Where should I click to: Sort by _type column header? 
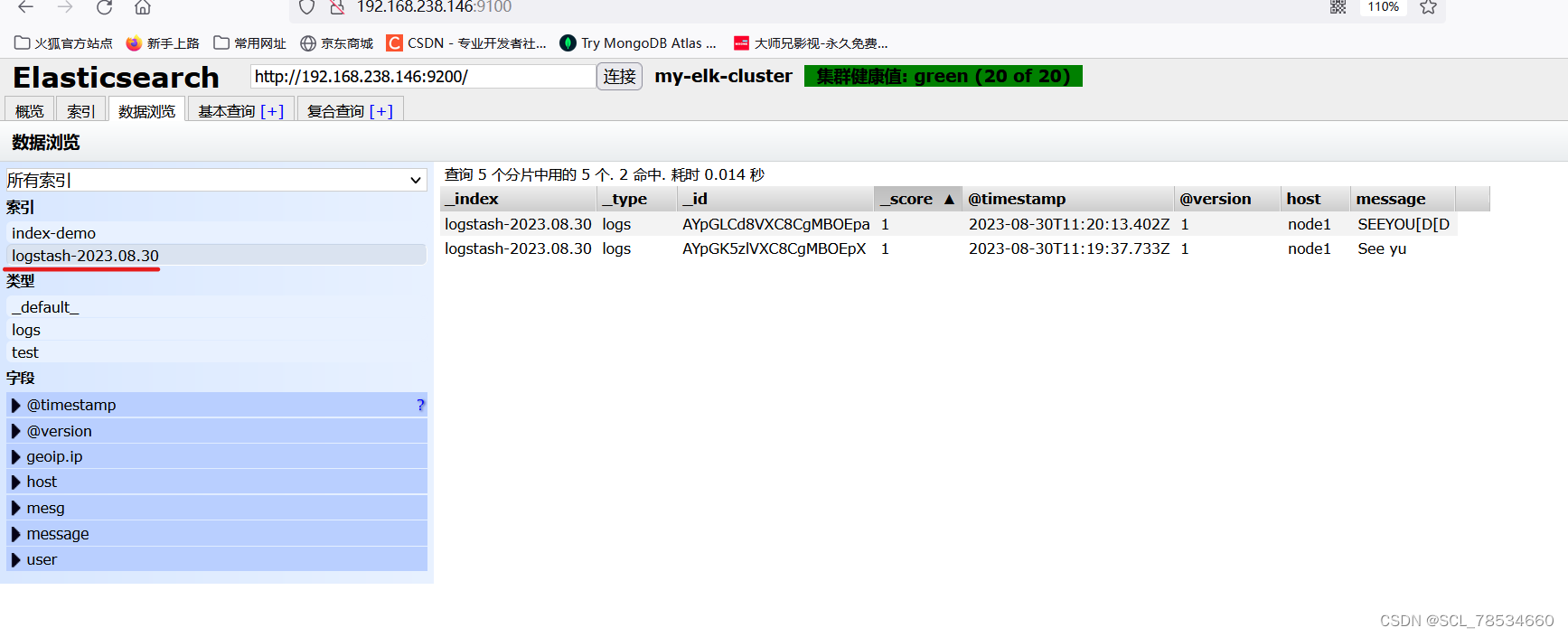click(637, 199)
